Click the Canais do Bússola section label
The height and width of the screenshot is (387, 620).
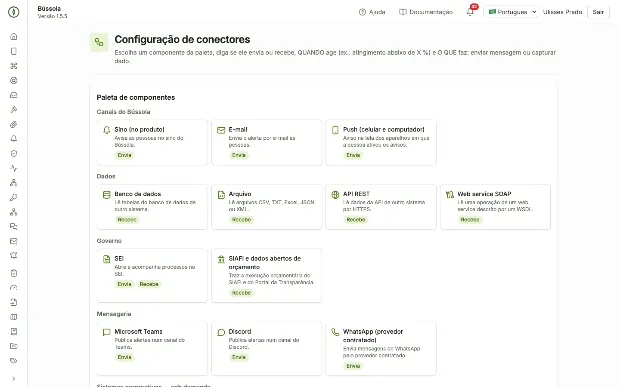click(123, 112)
